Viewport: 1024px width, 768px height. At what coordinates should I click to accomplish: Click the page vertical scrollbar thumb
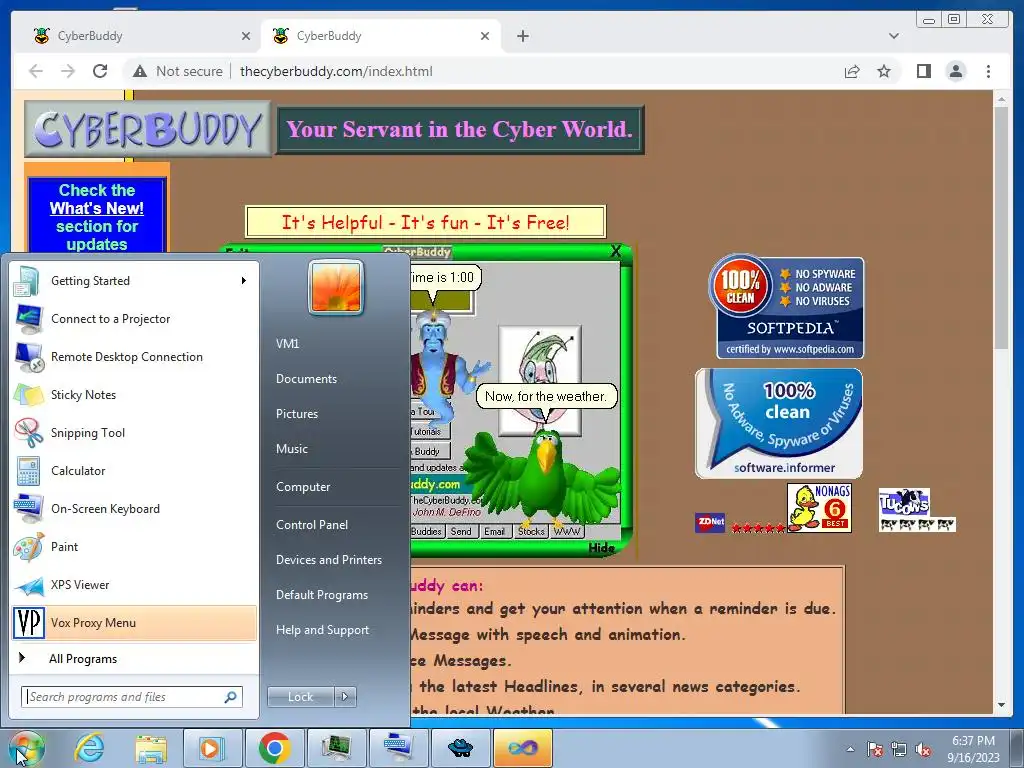(x=1001, y=229)
